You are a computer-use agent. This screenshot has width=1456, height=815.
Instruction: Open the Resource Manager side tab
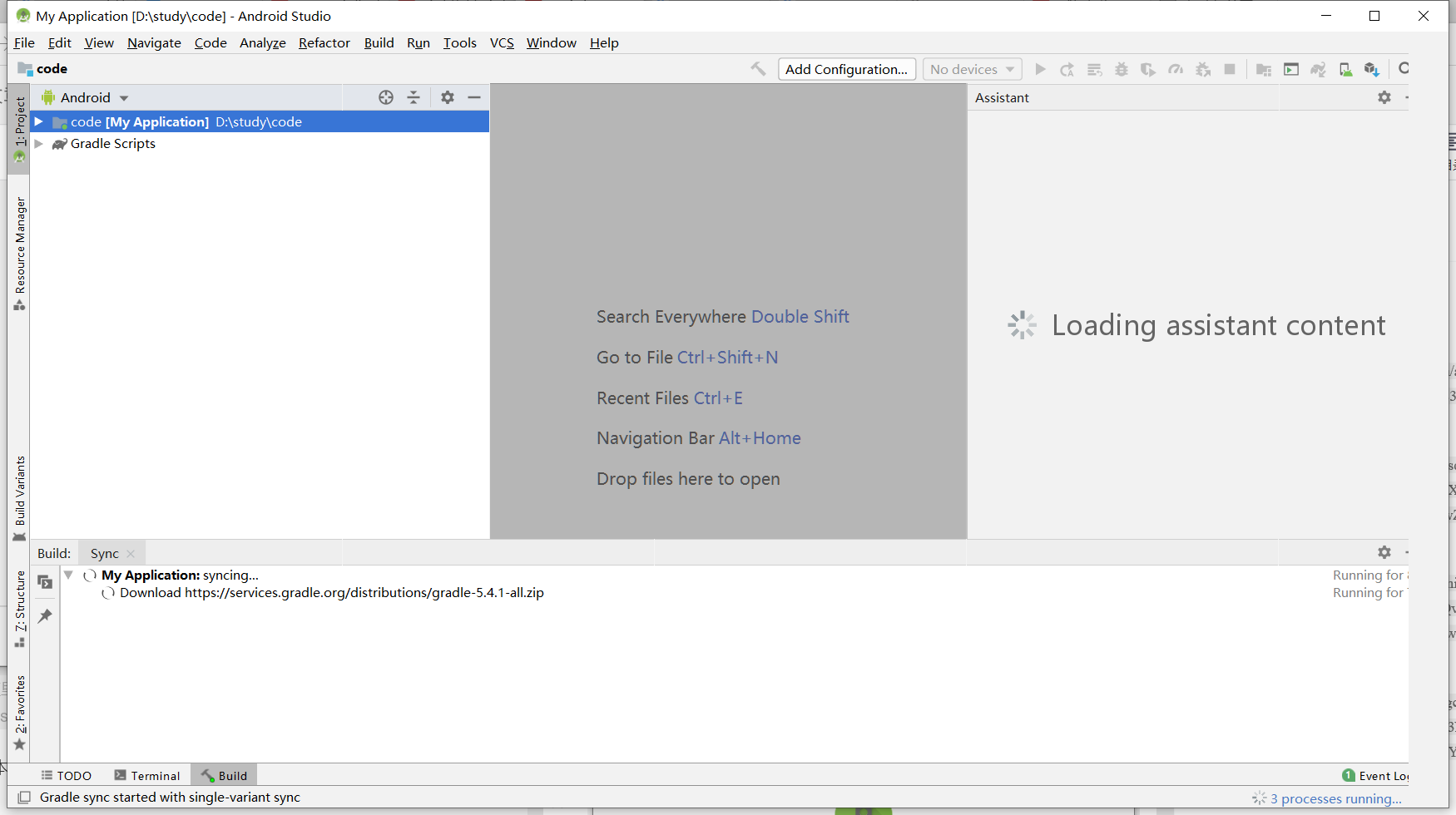pyautogui.click(x=20, y=254)
